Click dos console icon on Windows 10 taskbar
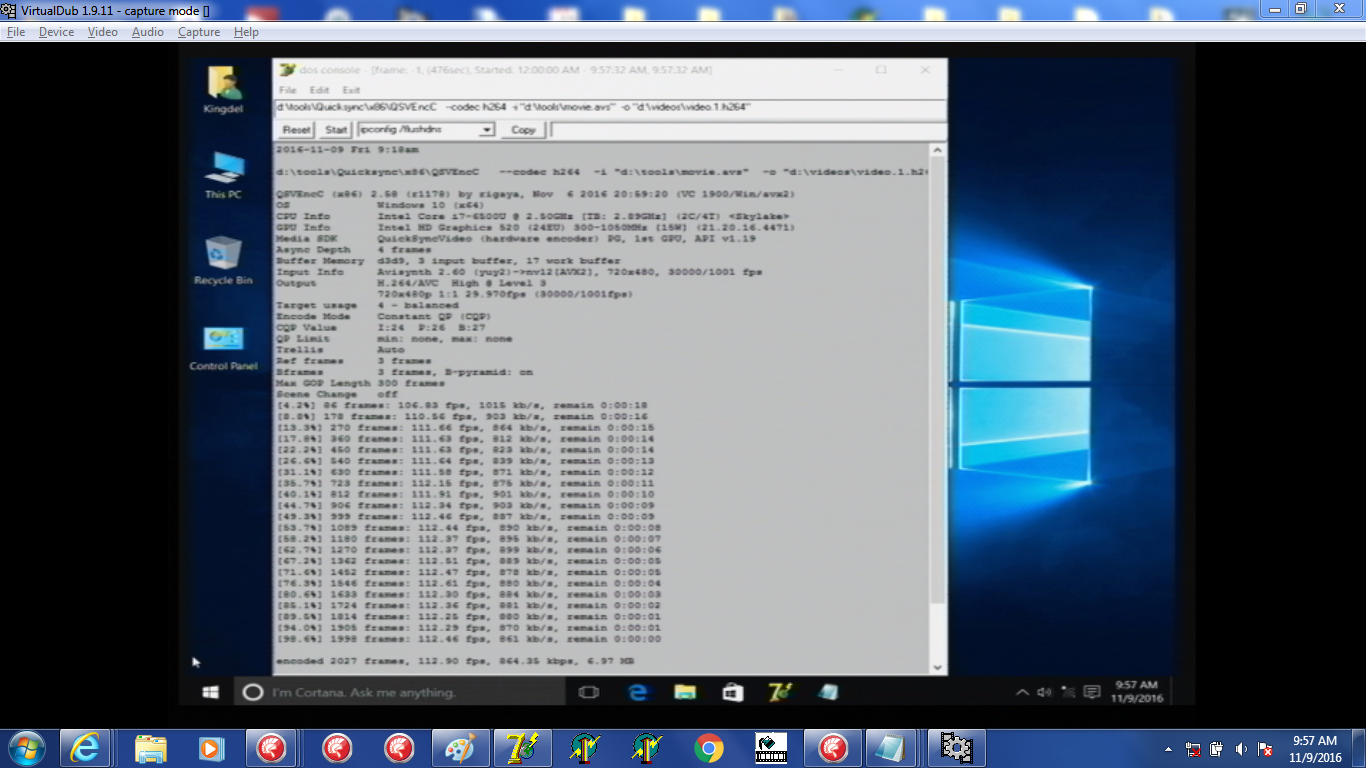The height and width of the screenshot is (768, 1366). coord(780,692)
